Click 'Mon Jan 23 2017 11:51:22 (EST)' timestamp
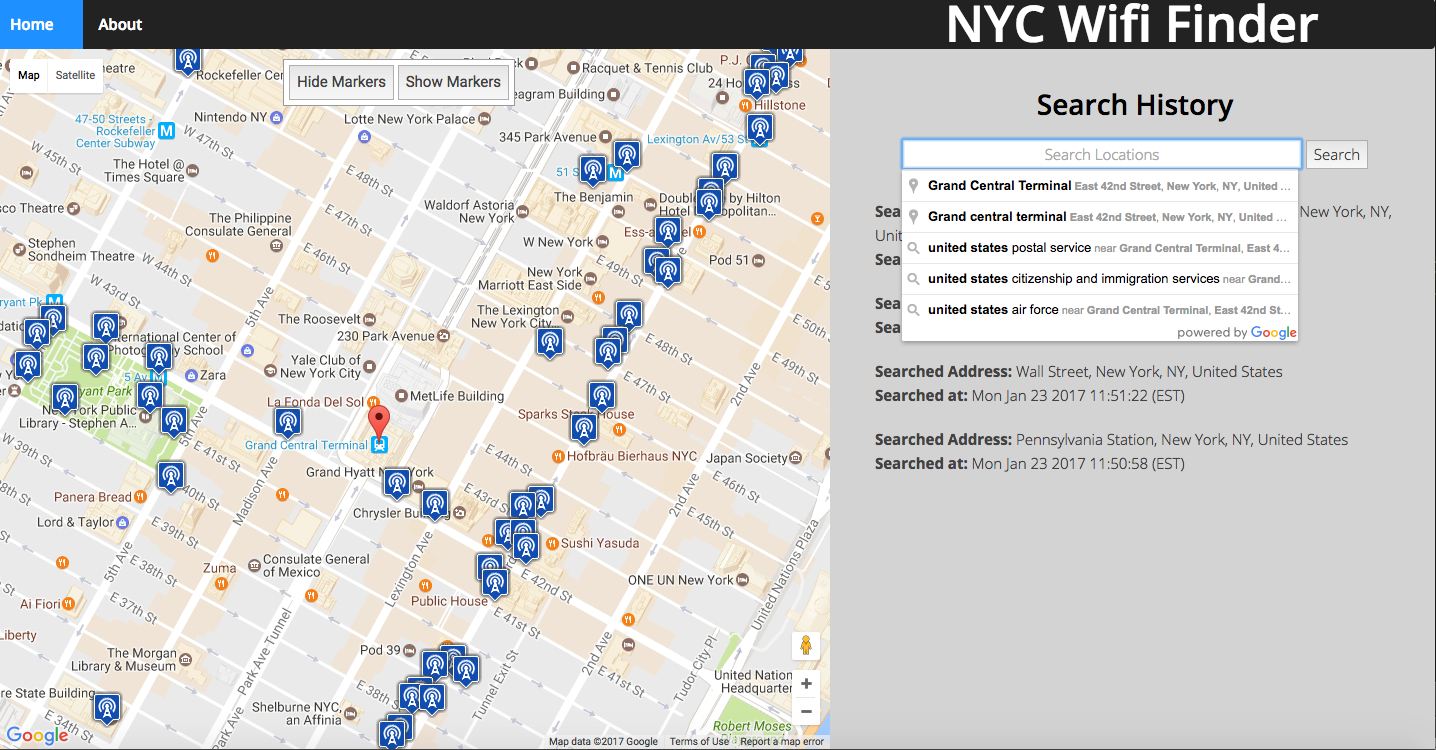The height and width of the screenshot is (750, 1436). [x=1078, y=396]
